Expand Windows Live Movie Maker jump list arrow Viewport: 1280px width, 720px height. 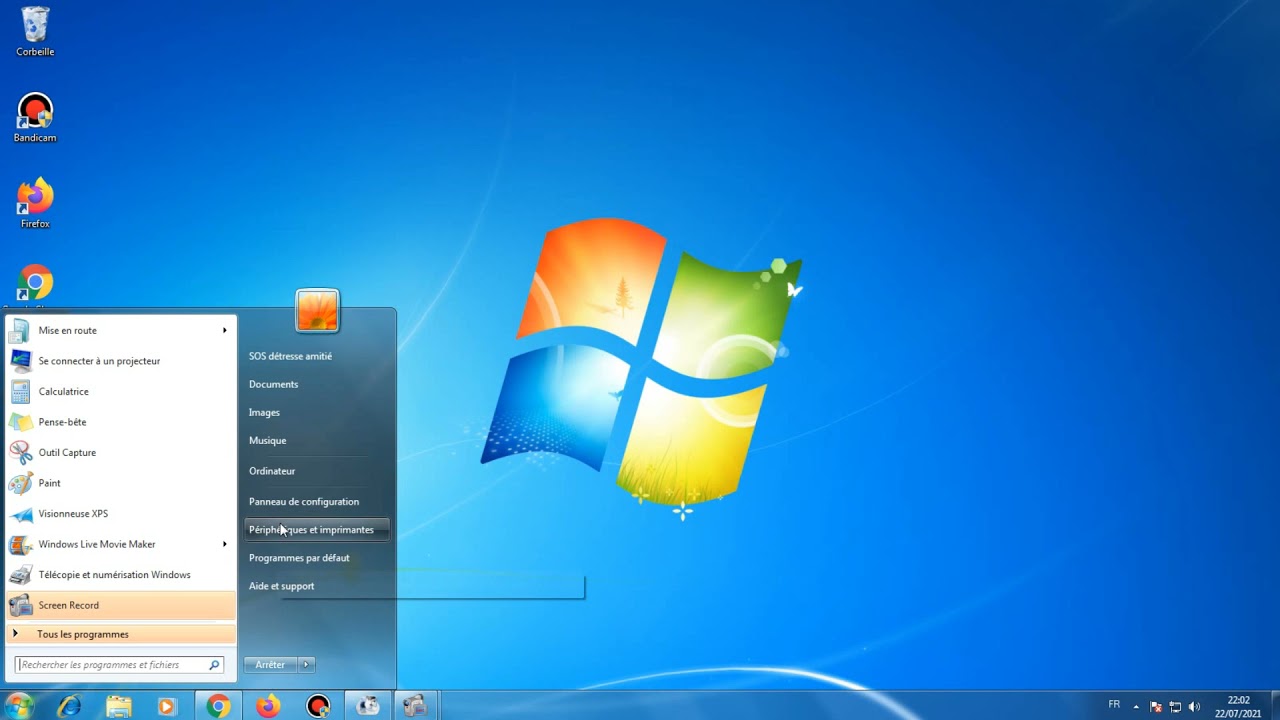coord(225,544)
